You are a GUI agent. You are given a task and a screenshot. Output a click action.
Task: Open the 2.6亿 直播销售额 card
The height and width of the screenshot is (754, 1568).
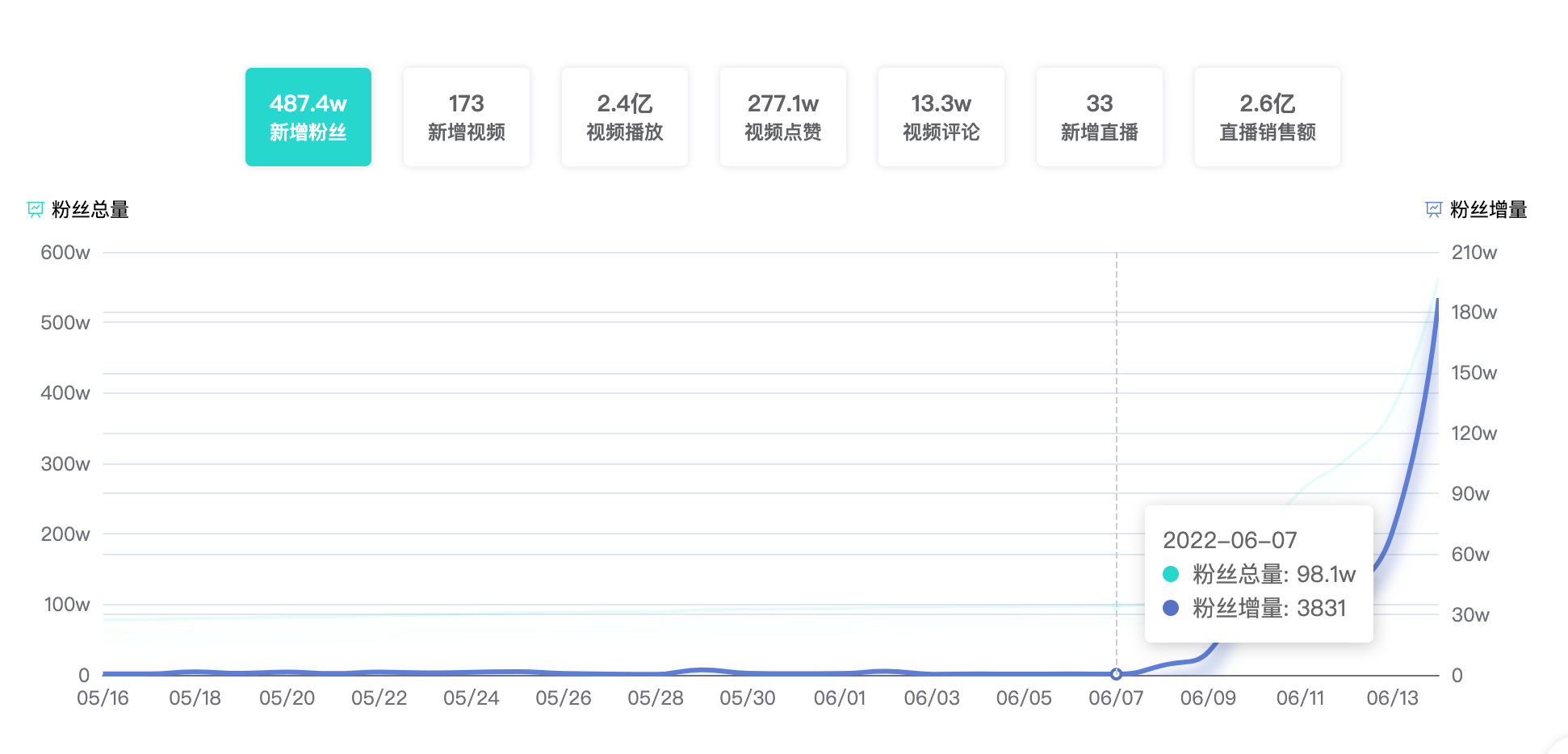1268,117
